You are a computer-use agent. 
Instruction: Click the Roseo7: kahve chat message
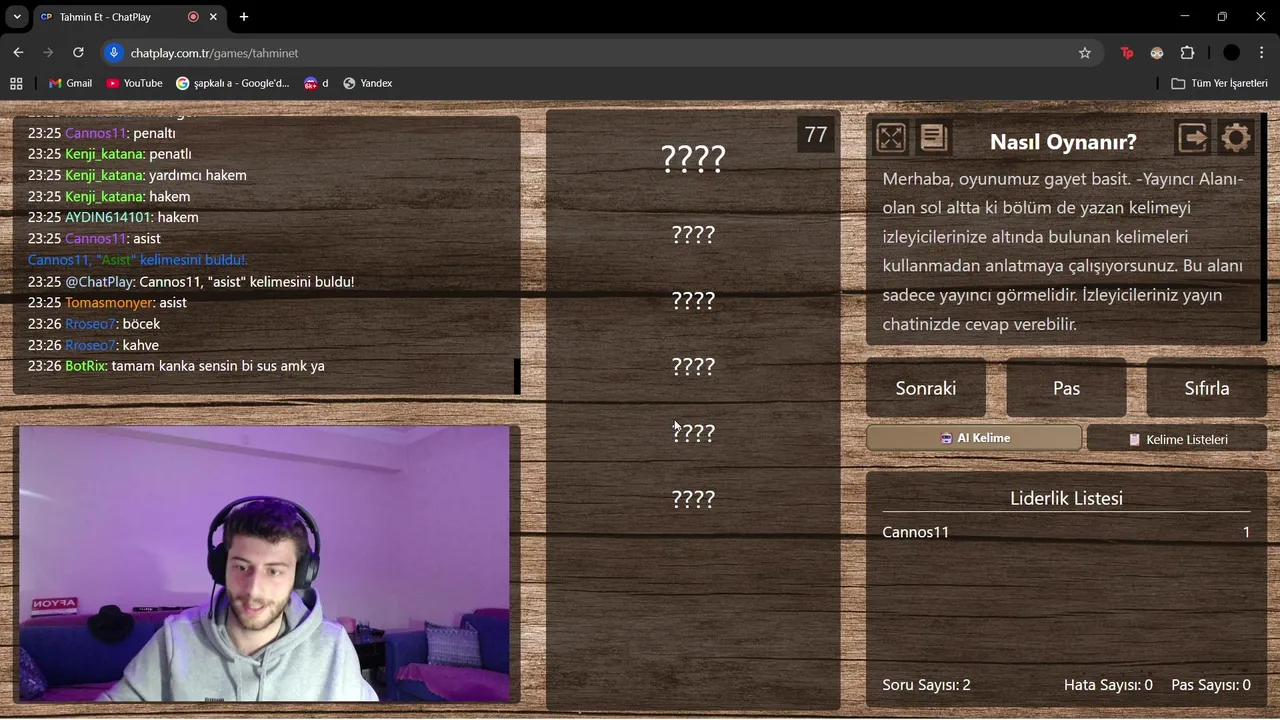pos(93,345)
